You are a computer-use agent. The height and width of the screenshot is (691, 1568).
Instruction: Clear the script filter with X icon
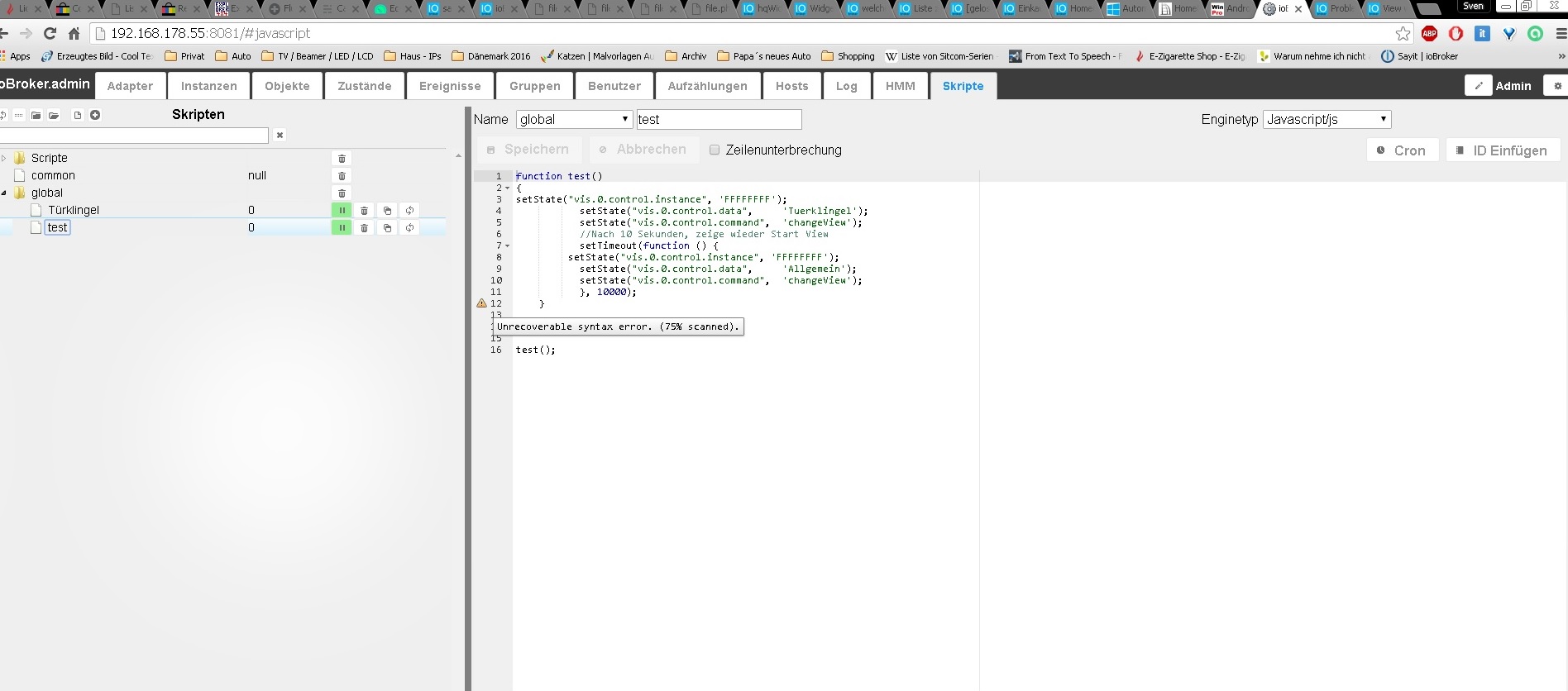point(280,135)
